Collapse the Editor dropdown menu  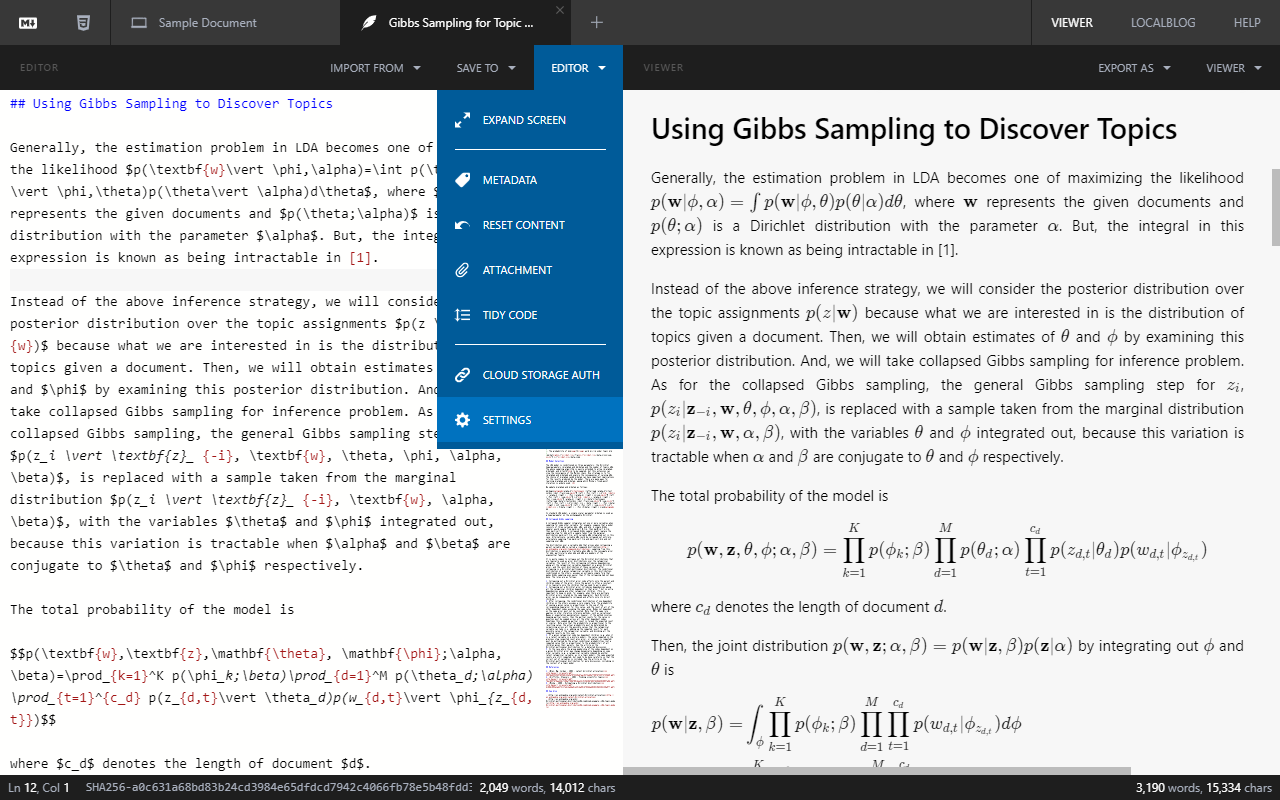coord(578,68)
